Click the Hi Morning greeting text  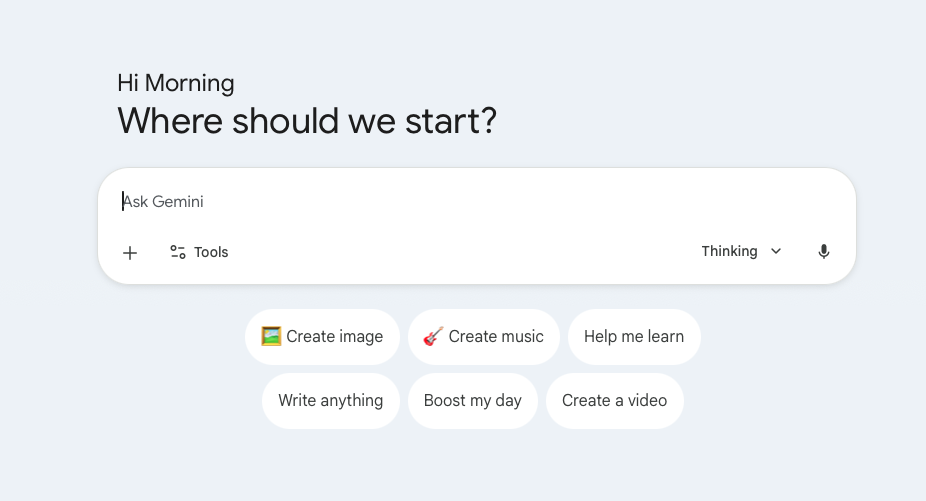[x=175, y=83]
